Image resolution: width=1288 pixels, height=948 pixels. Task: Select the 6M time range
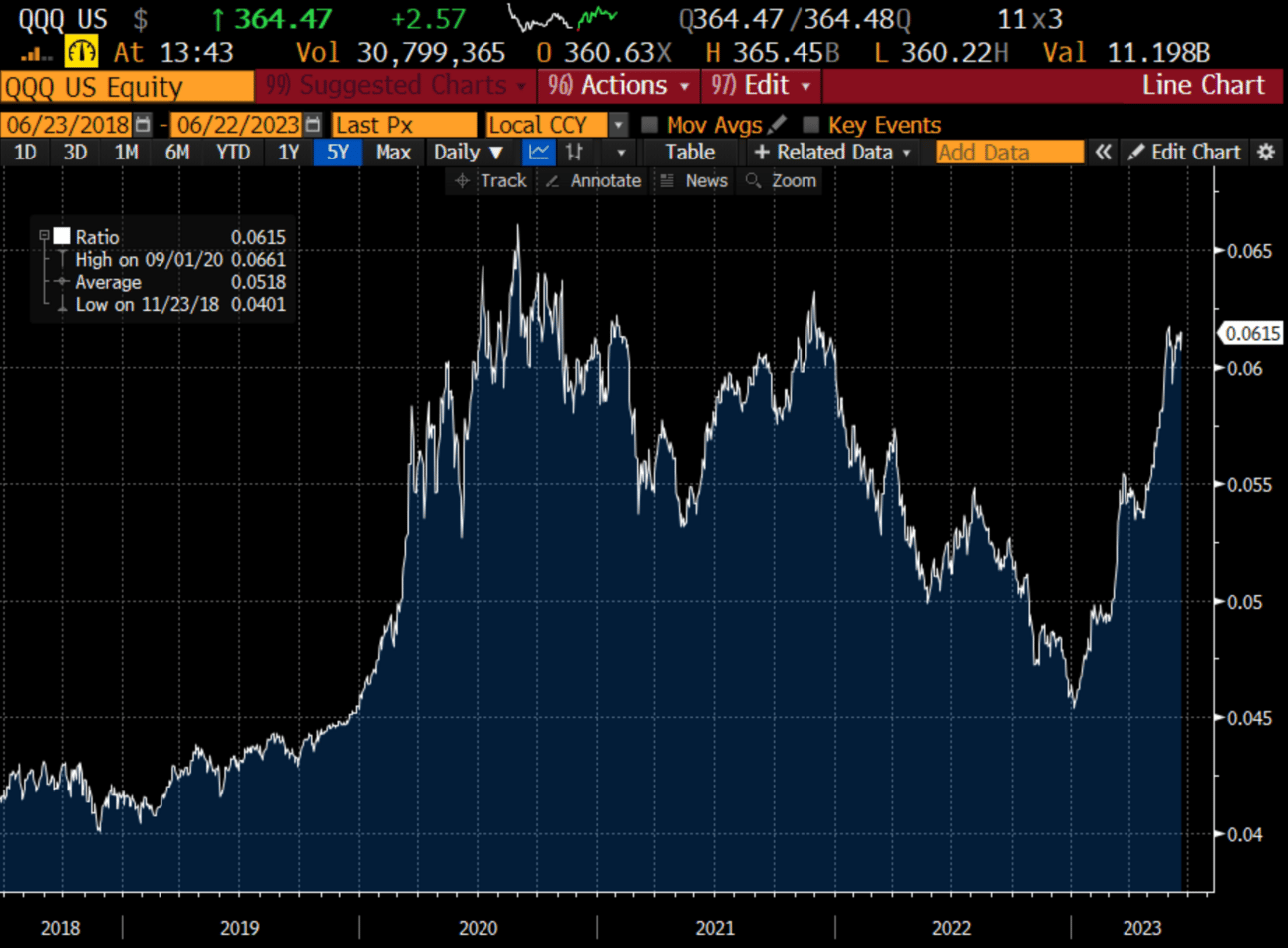click(177, 153)
